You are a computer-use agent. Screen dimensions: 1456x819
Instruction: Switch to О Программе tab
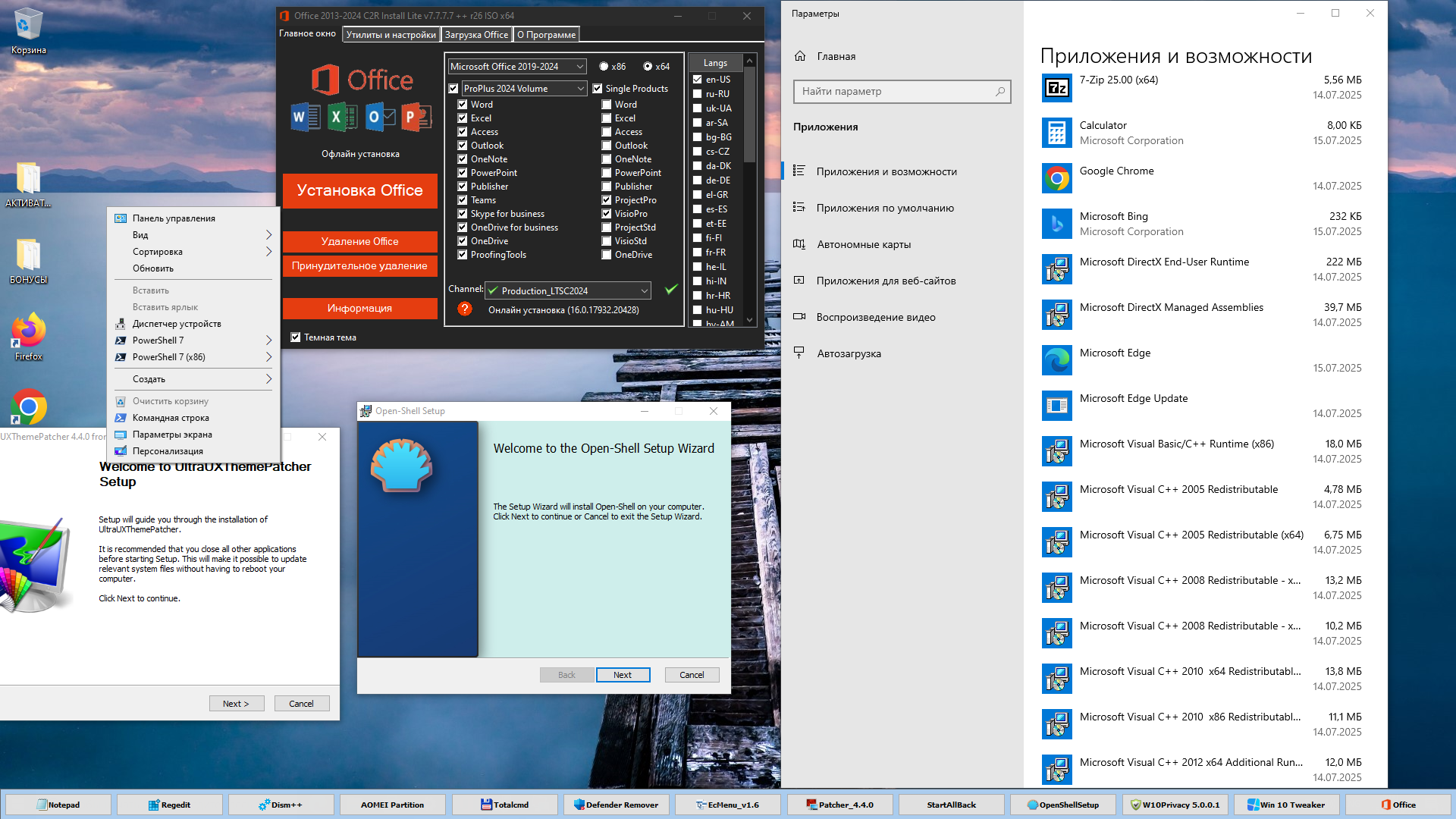pyautogui.click(x=546, y=35)
